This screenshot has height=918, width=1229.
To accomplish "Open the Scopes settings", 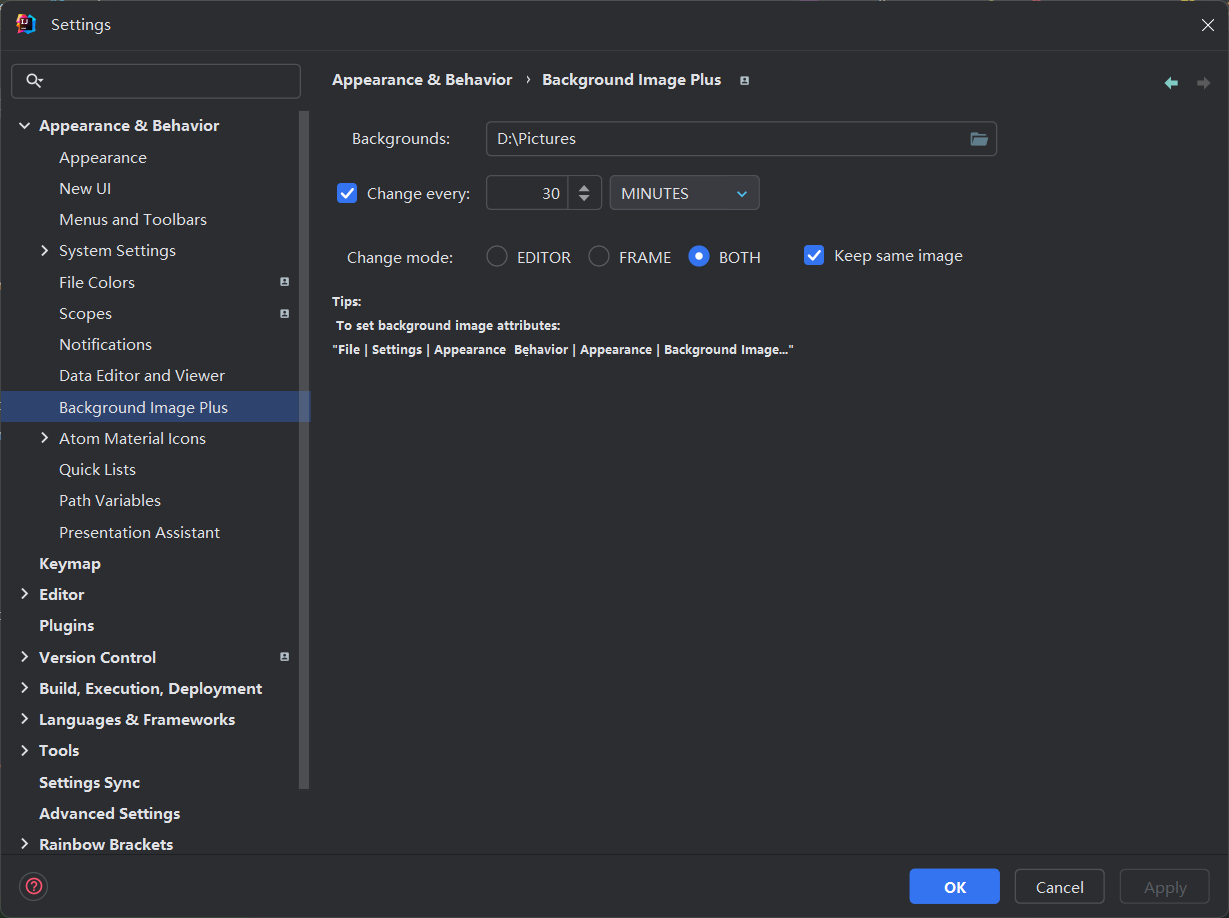I will pos(85,314).
